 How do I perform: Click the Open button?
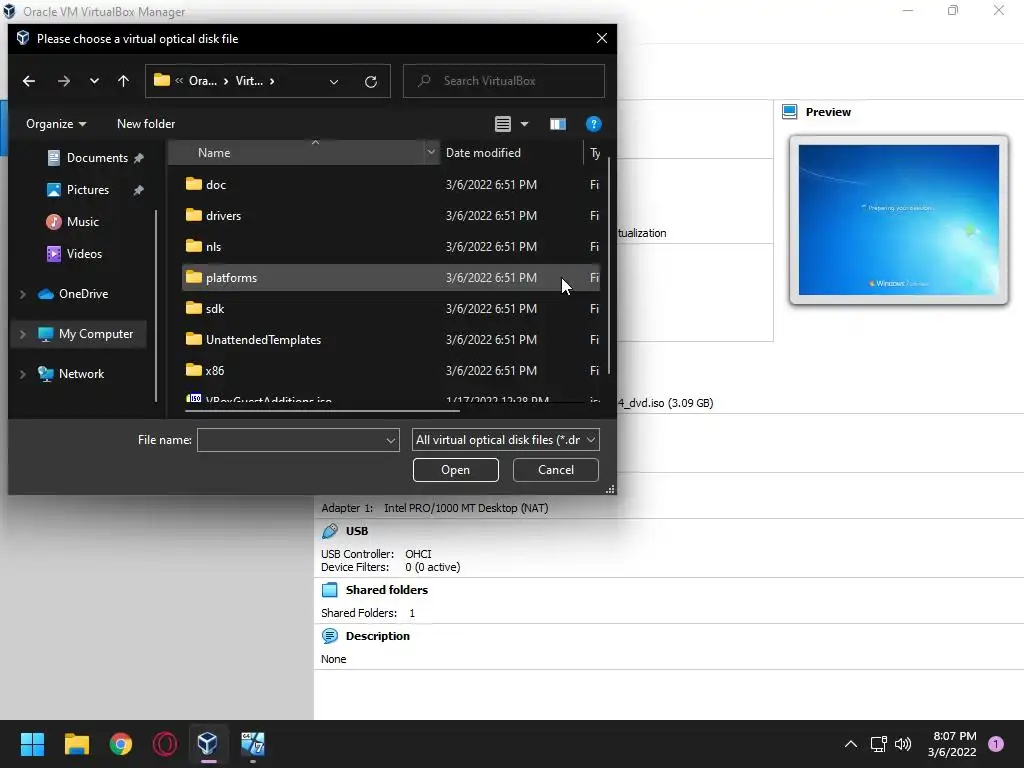[x=455, y=470]
